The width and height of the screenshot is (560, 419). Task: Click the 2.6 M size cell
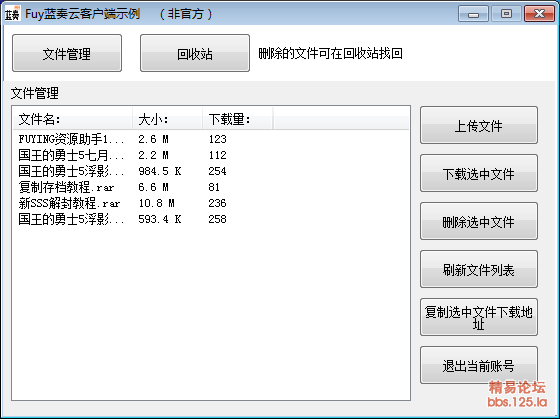point(154,139)
